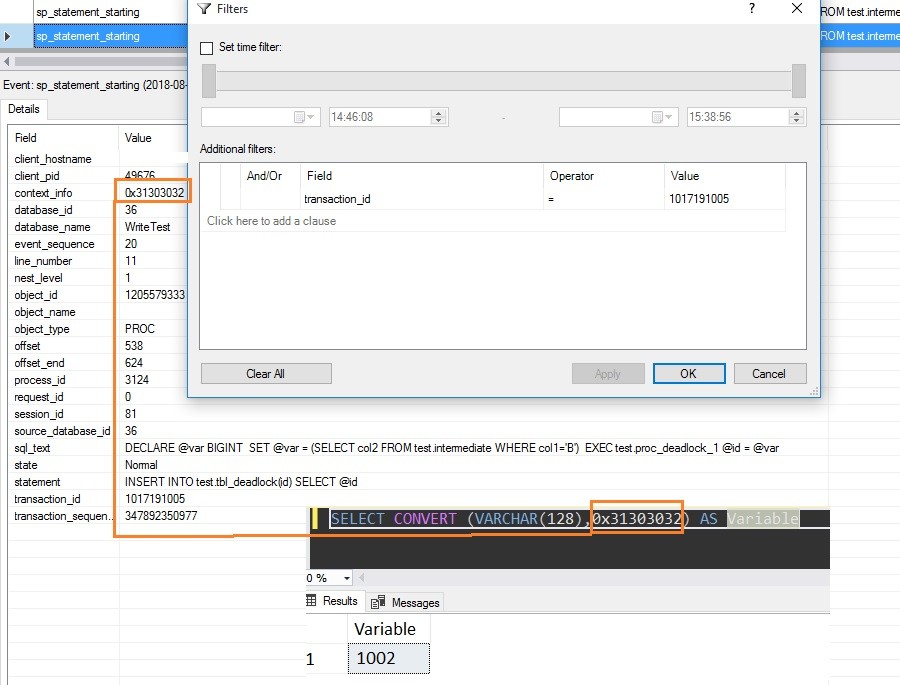
Task: Cancel the Filters dialog
Action: click(x=769, y=373)
